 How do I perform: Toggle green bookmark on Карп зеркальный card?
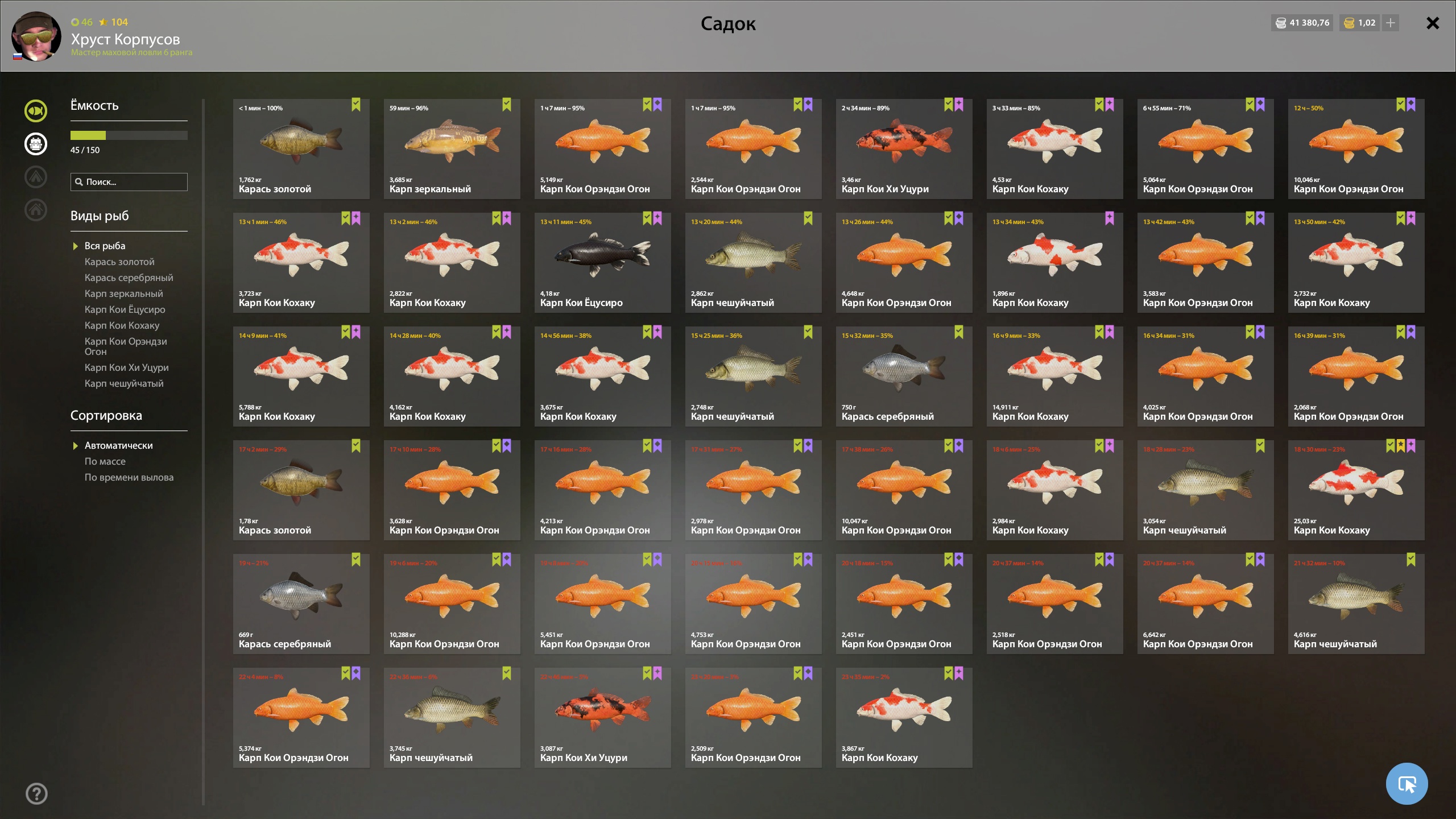point(507,105)
